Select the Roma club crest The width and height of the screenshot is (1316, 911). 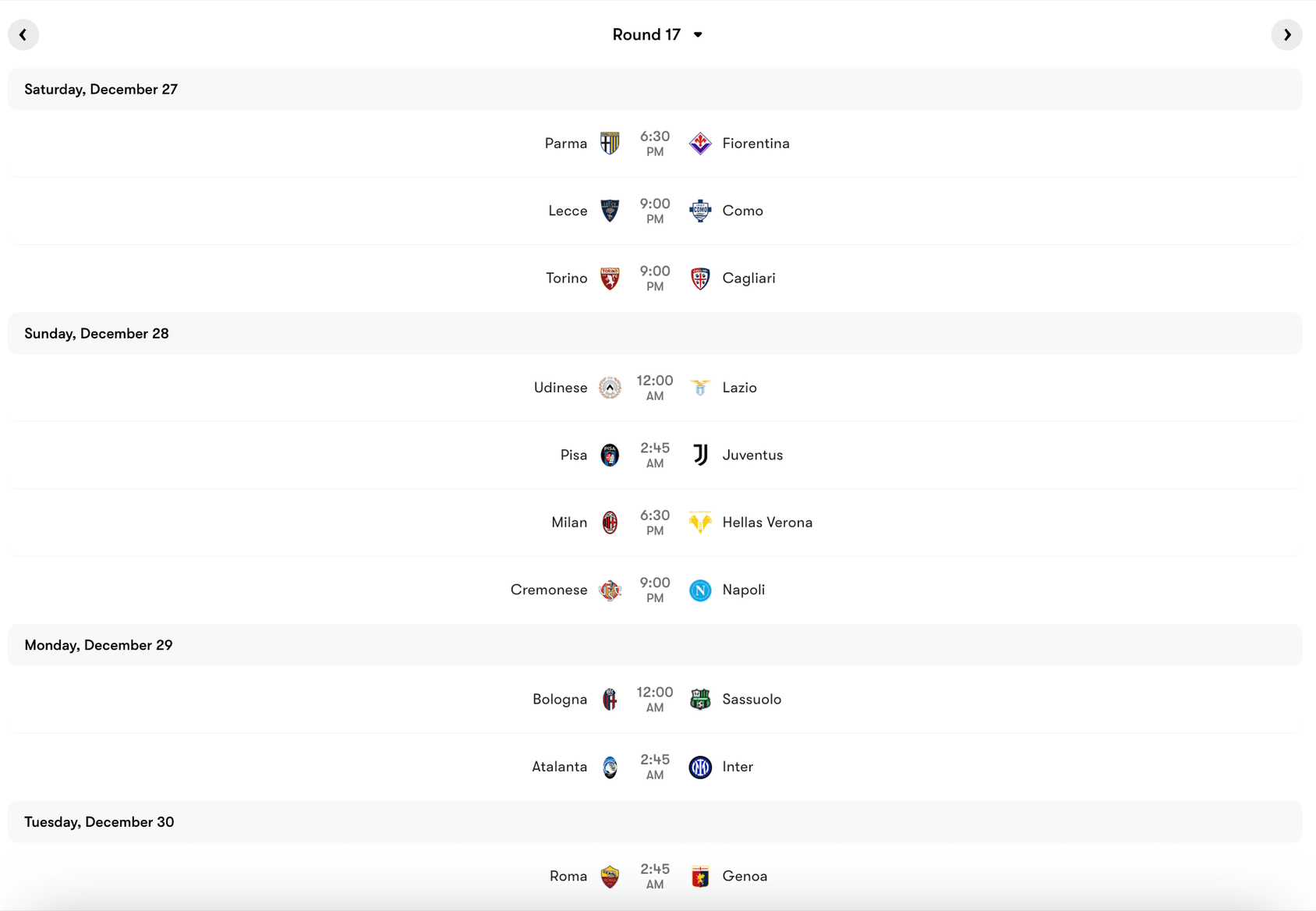pyautogui.click(x=610, y=876)
